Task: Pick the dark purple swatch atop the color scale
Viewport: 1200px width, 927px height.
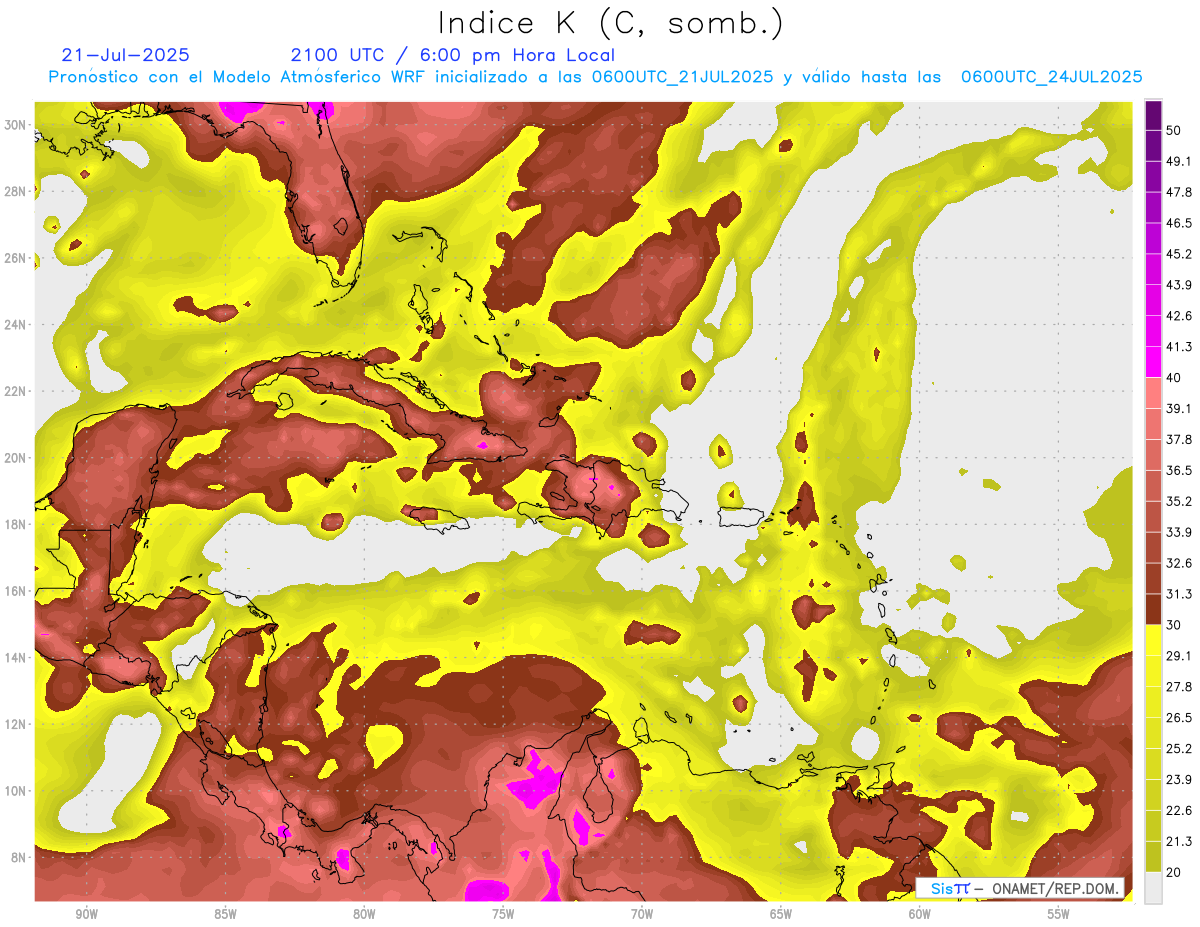Action: (x=1153, y=115)
